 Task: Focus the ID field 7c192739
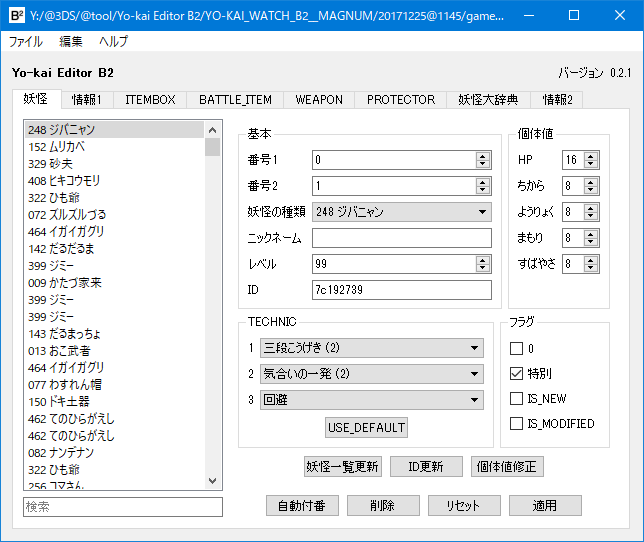click(x=402, y=290)
